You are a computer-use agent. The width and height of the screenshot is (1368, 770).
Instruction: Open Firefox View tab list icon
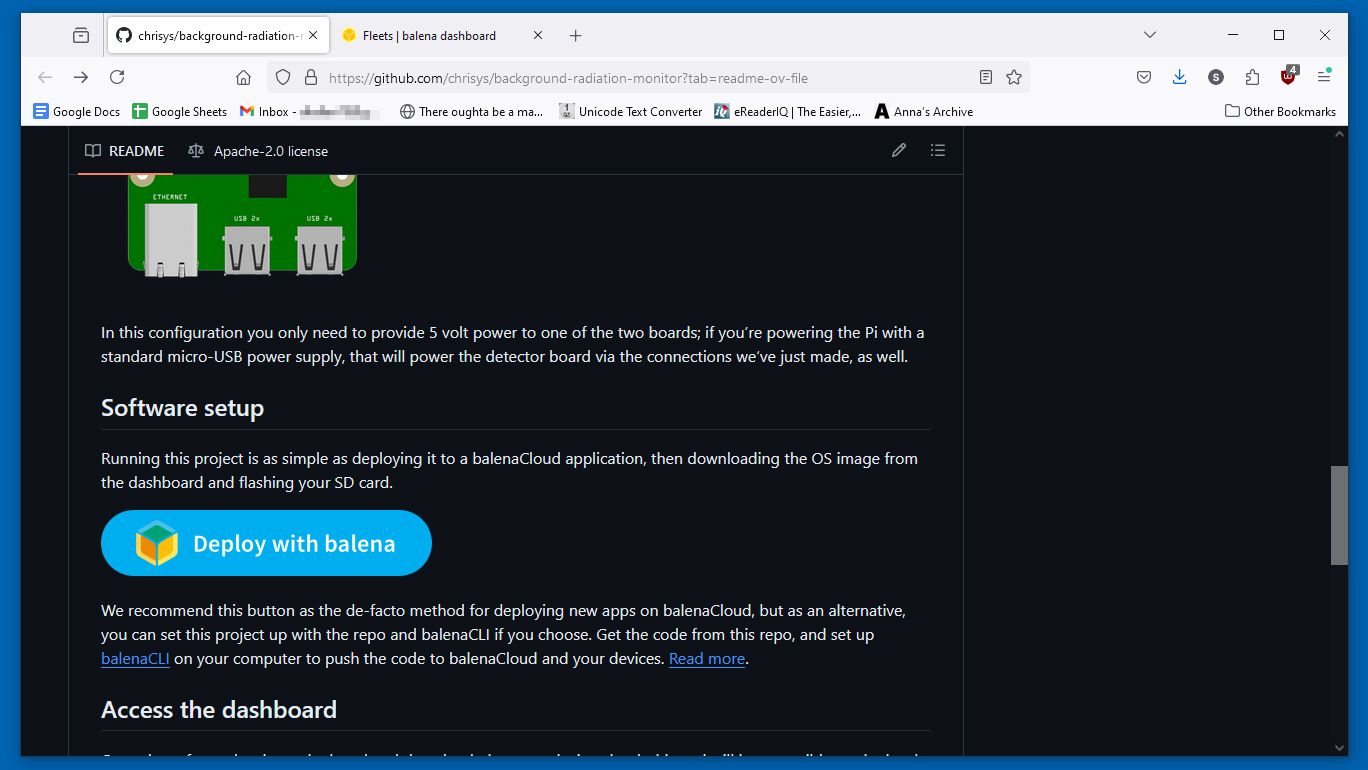click(81, 35)
